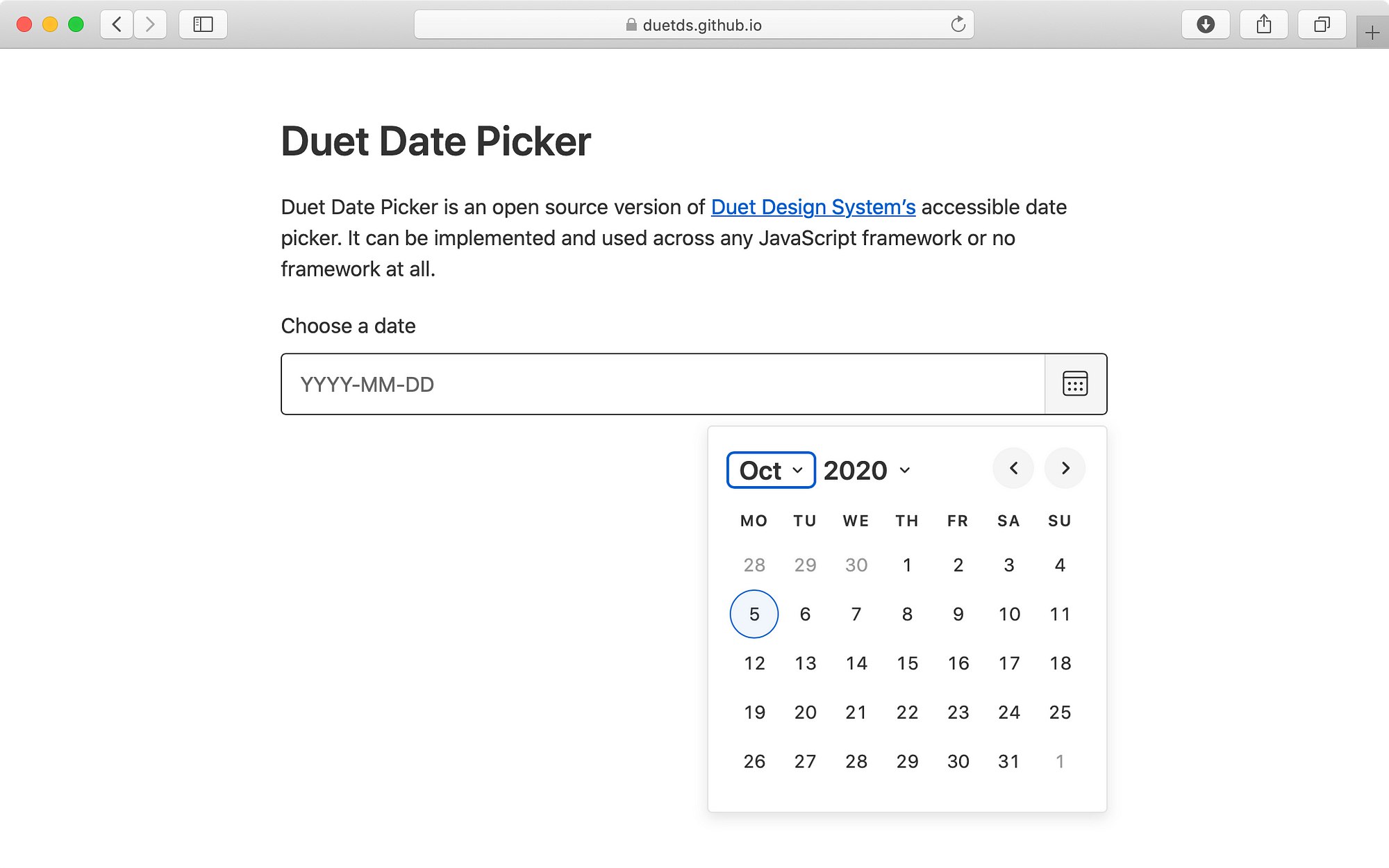
Task: Reload the page with refresh icon
Action: click(958, 25)
